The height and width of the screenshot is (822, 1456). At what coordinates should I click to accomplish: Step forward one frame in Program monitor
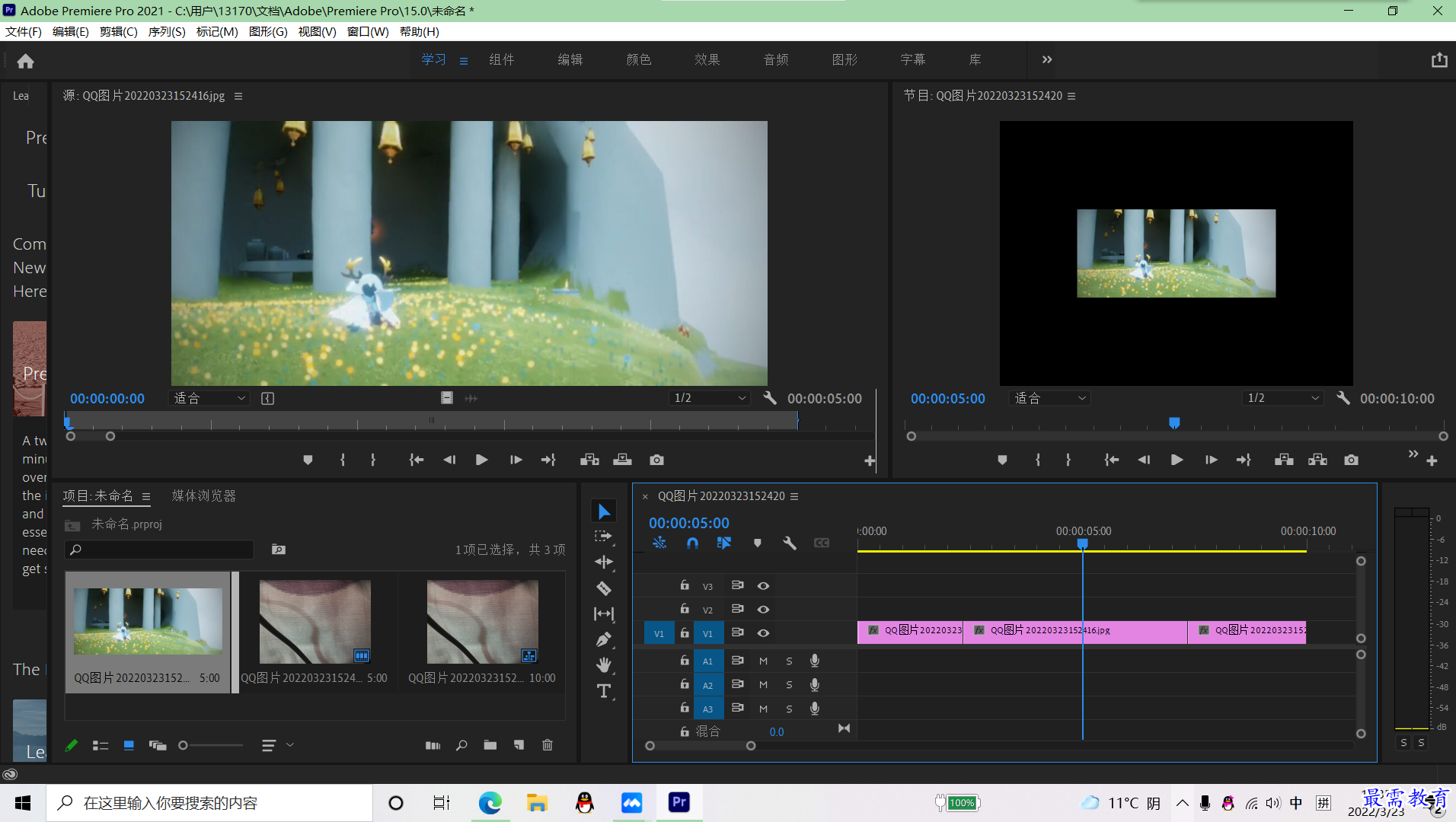[x=1211, y=460]
